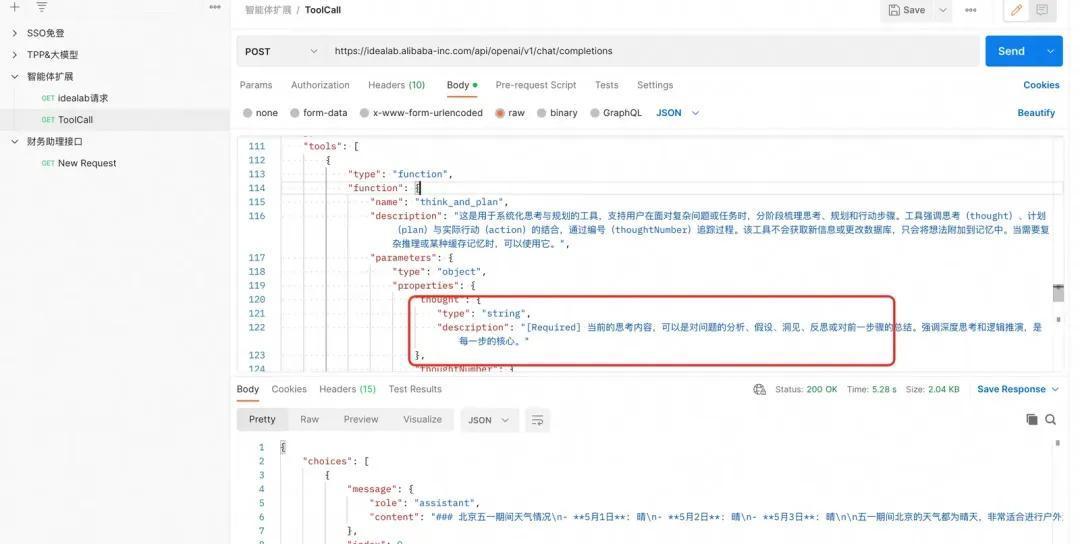The height and width of the screenshot is (544, 1080).
Task: Select the GraphQL radio option
Action: click(x=595, y=114)
